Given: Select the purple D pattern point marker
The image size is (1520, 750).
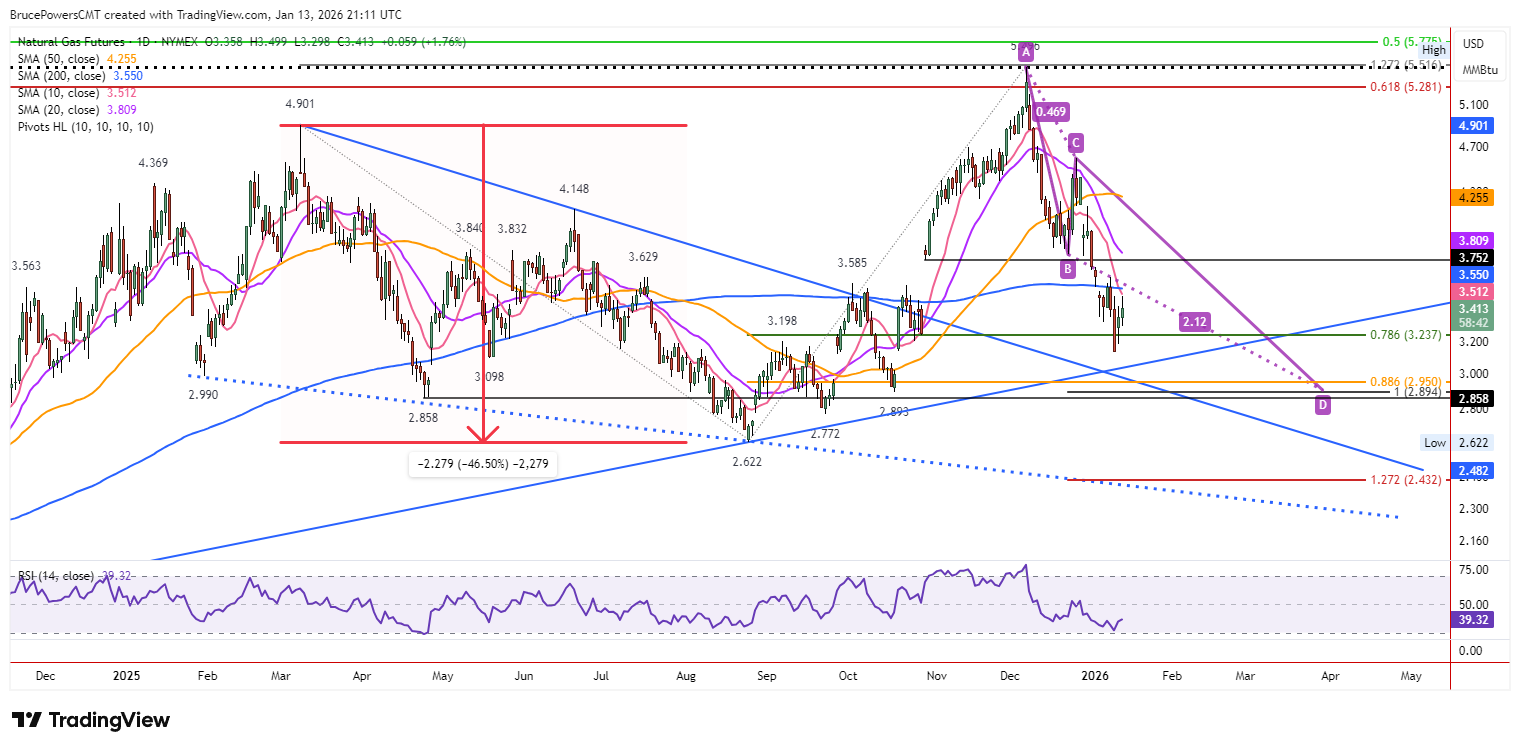Looking at the screenshot, I should [x=1323, y=405].
